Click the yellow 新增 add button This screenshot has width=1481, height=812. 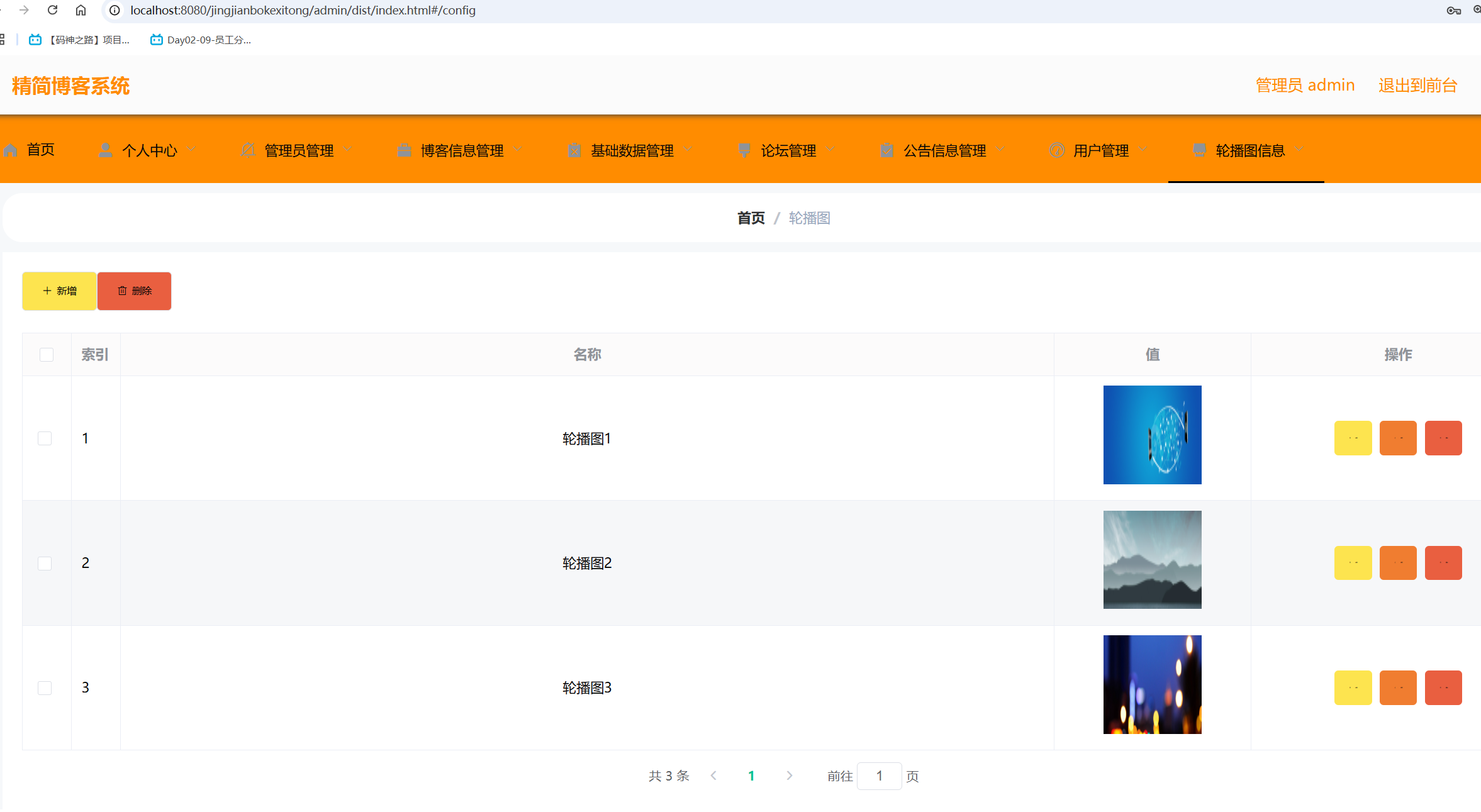click(x=59, y=291)
